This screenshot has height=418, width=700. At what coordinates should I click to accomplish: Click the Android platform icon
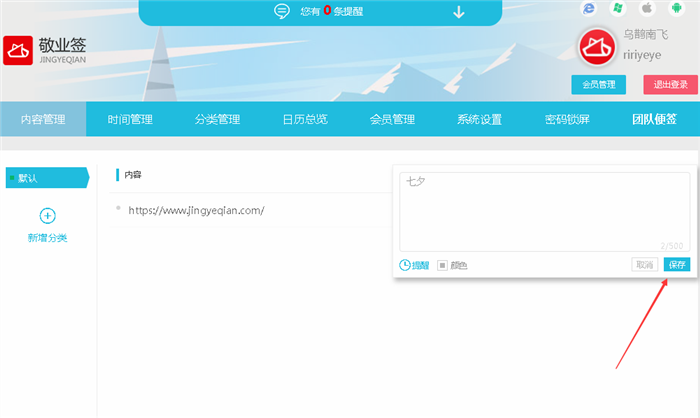(x=676, y=8)
